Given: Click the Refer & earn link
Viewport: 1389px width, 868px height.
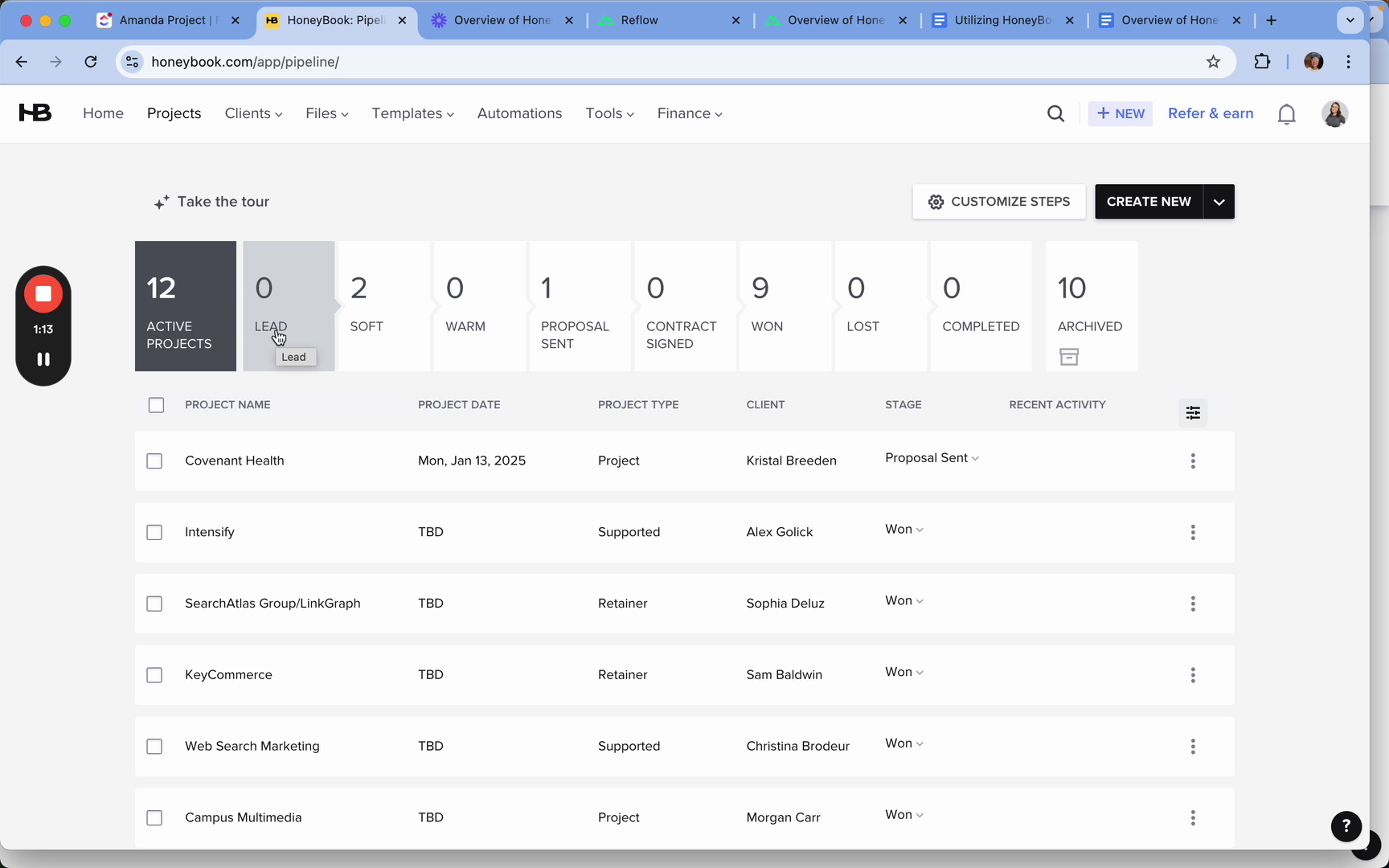Looking at the screenshot, I should [x=1210, y=113].
